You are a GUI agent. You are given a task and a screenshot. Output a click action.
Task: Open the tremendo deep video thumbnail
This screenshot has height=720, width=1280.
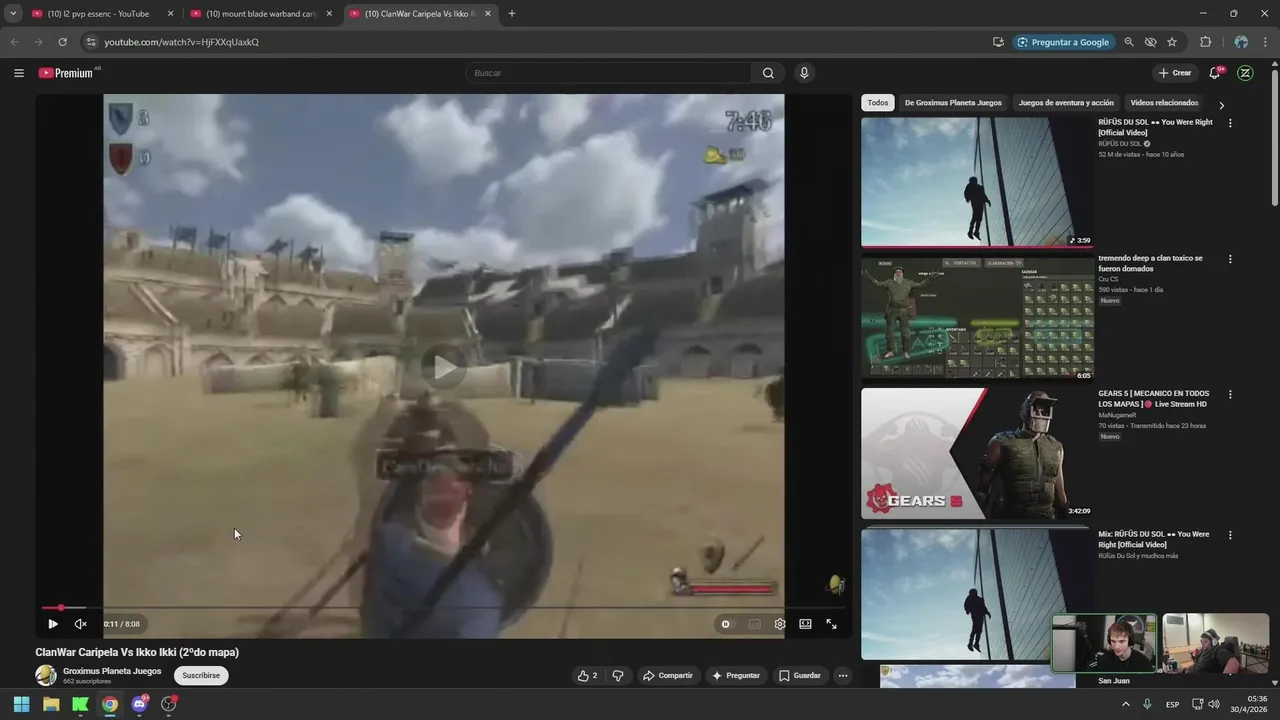pos(977,318)
